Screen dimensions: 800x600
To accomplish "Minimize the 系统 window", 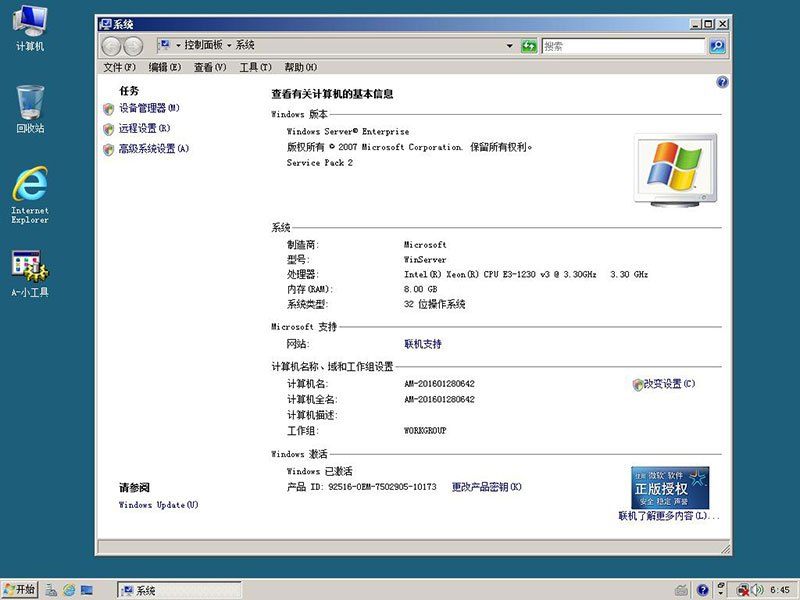I will click(x=695, y=24).
